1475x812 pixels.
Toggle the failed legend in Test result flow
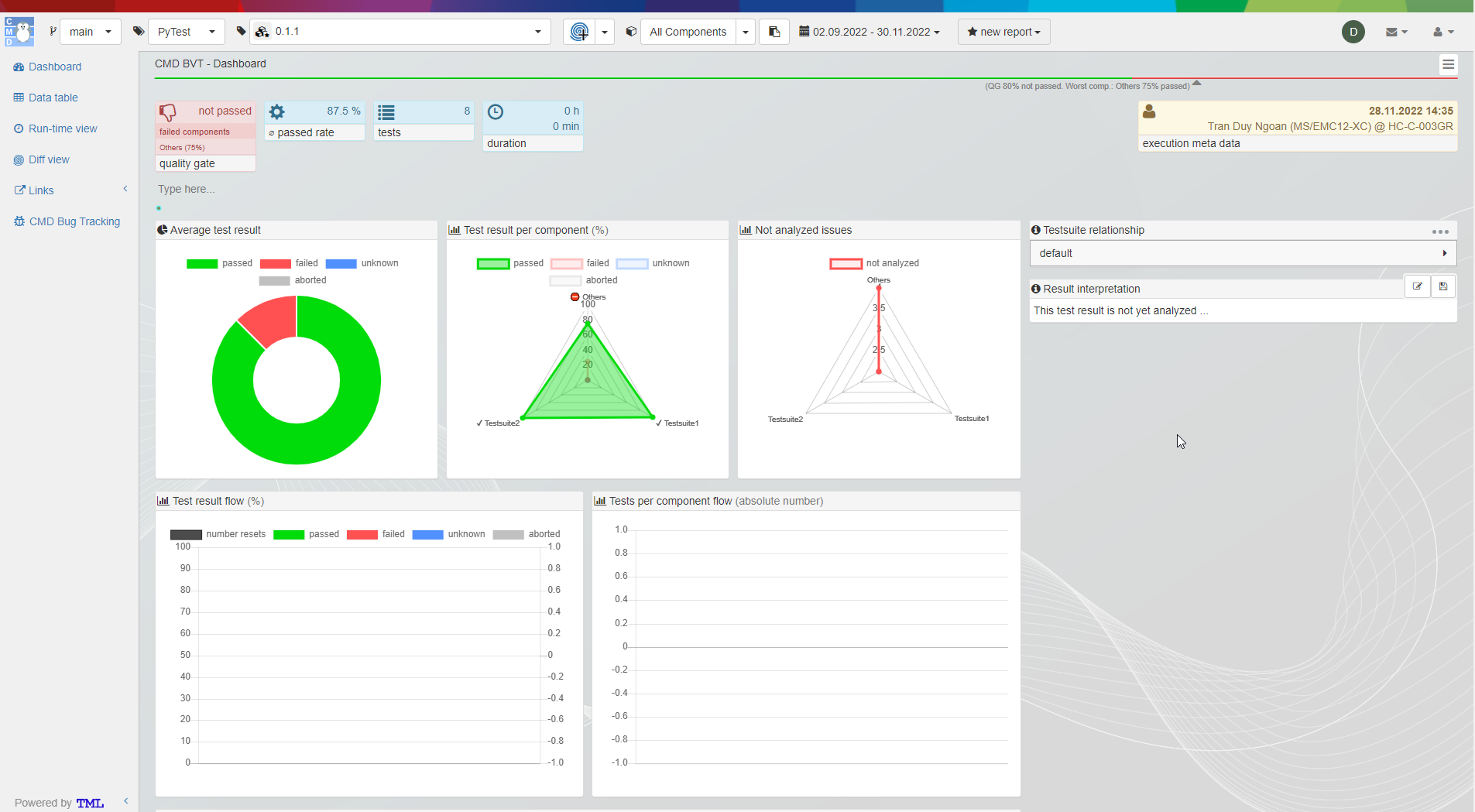tap(378, 534)
